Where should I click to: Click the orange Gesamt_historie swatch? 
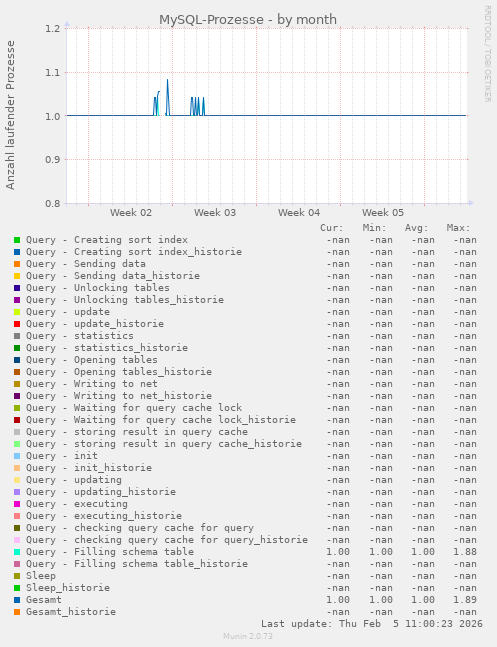click(17, 612)
